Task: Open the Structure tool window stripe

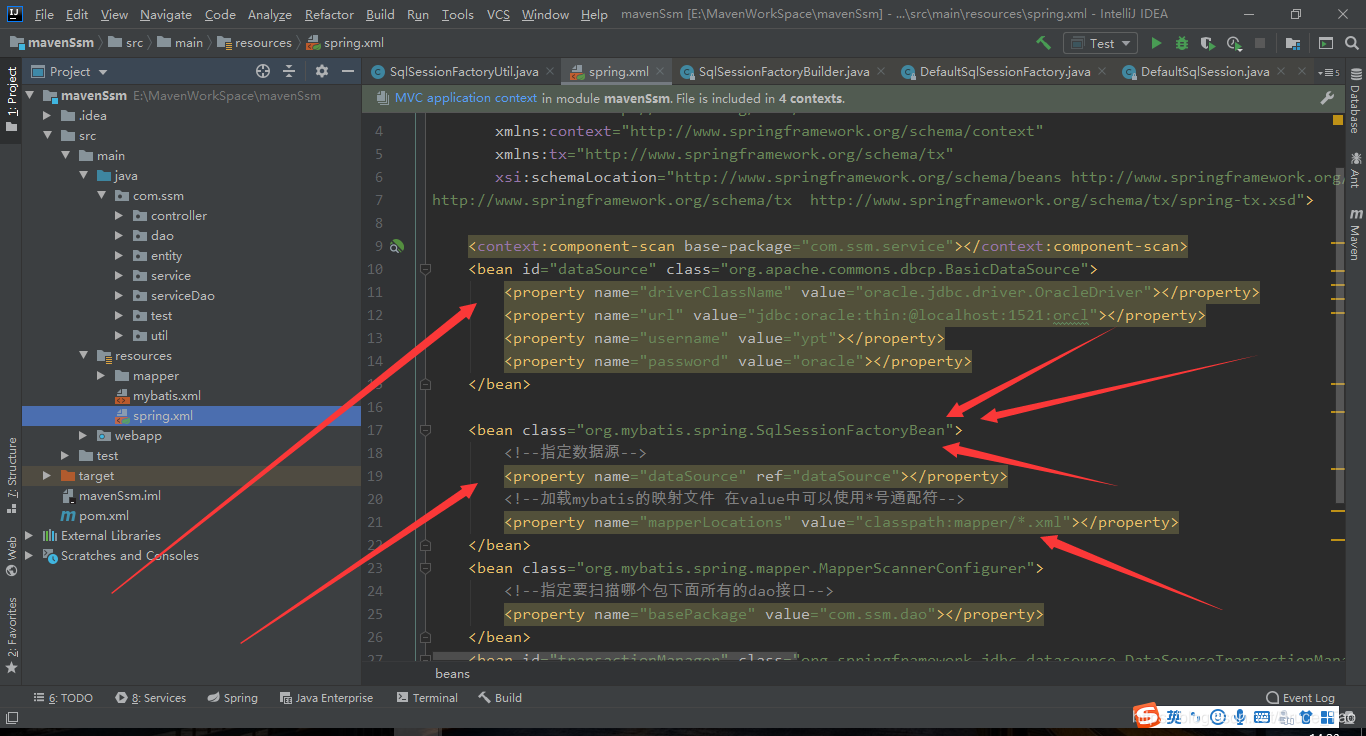Action: (11, 475)
